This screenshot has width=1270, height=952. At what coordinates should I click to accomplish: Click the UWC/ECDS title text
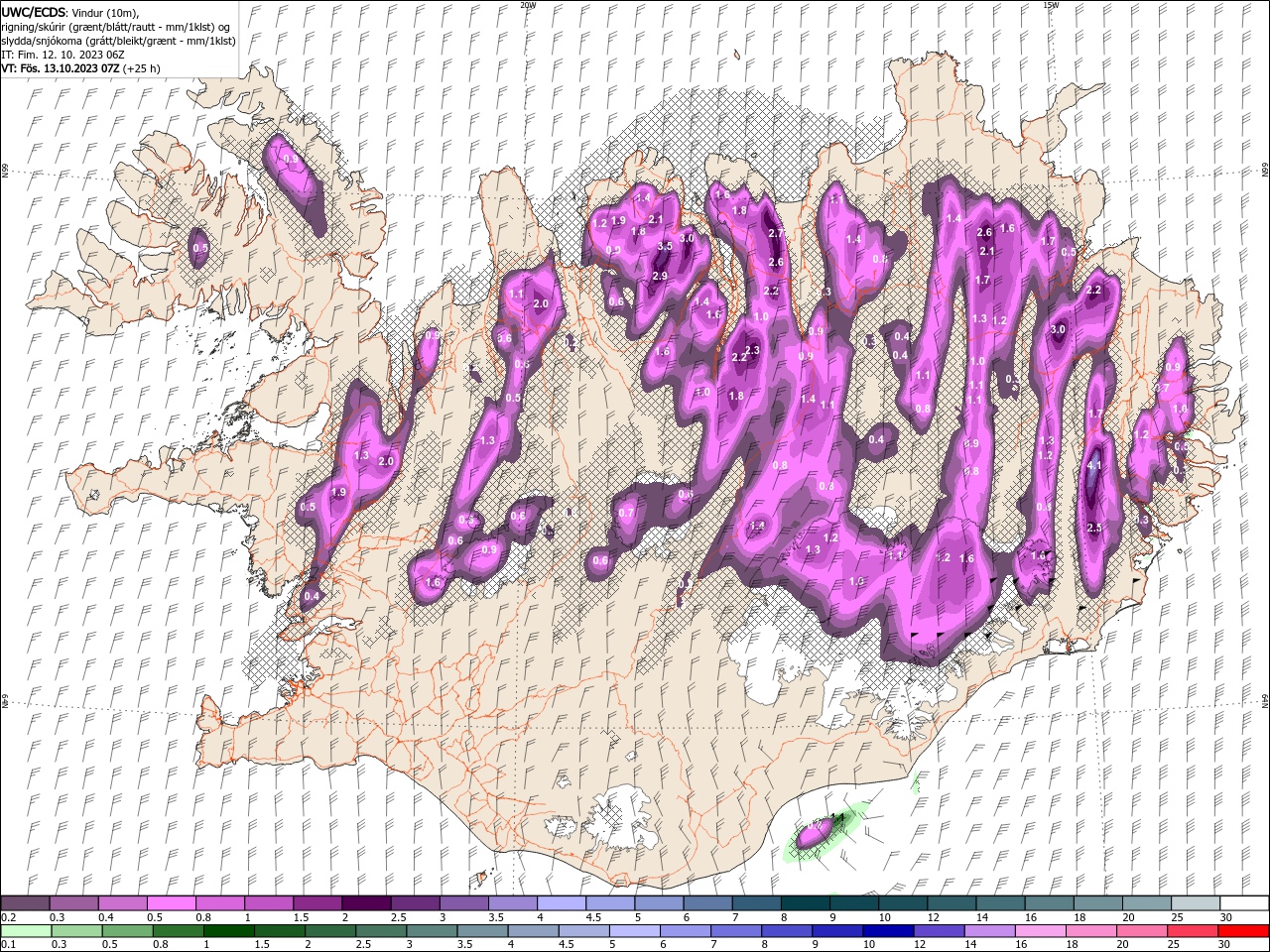click(x=33, y=12)
